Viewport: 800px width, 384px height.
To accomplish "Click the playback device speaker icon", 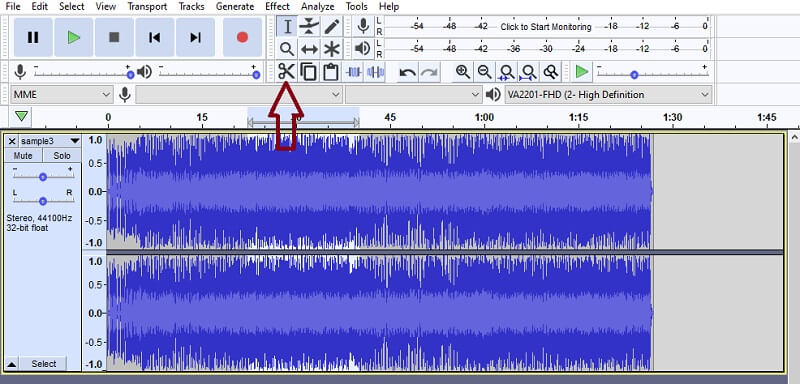I will [492, 94].
